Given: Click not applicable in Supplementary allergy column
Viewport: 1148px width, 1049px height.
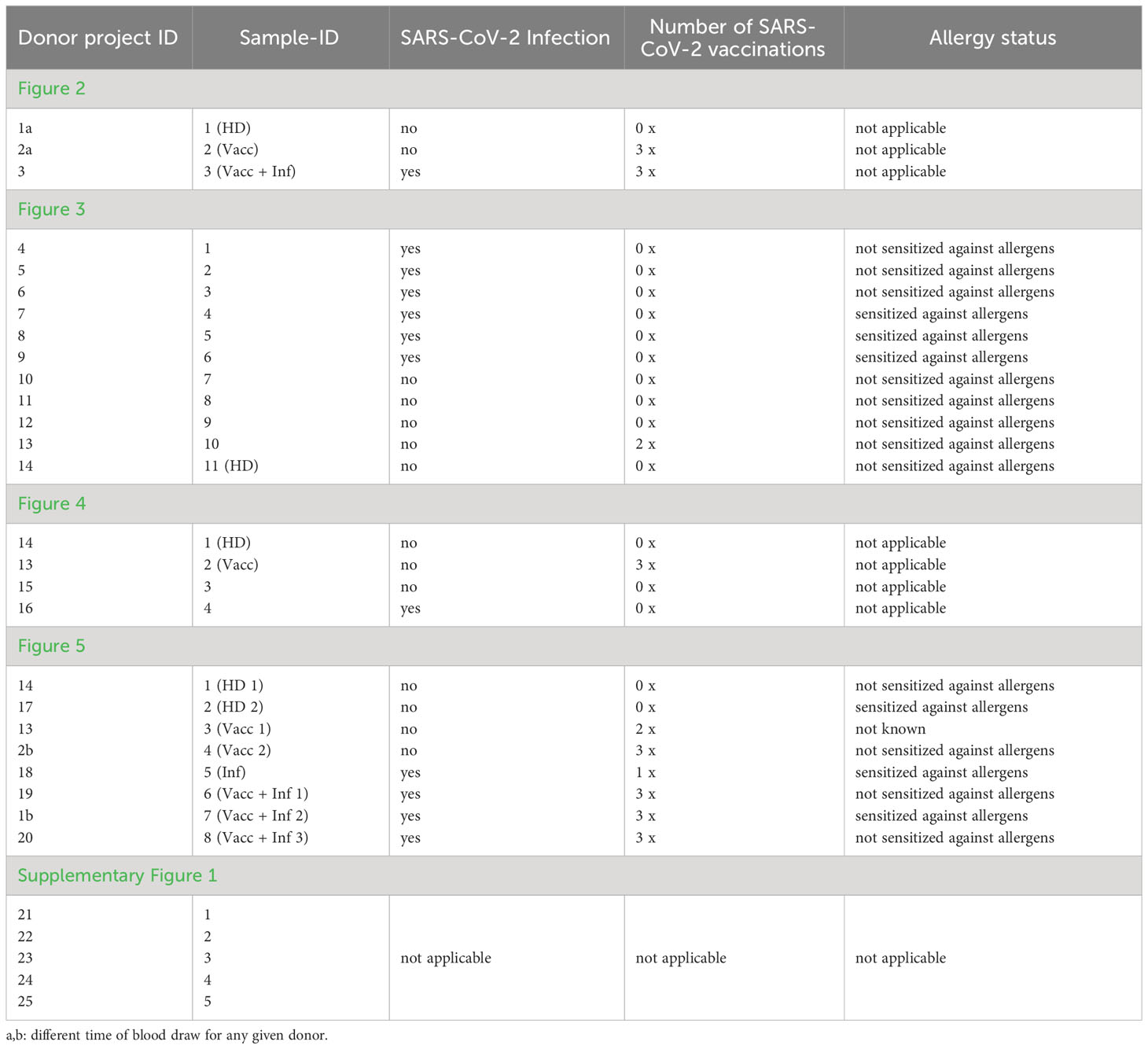Looking at the screenshot, I should pyautogui.click(x=900, y=958).
